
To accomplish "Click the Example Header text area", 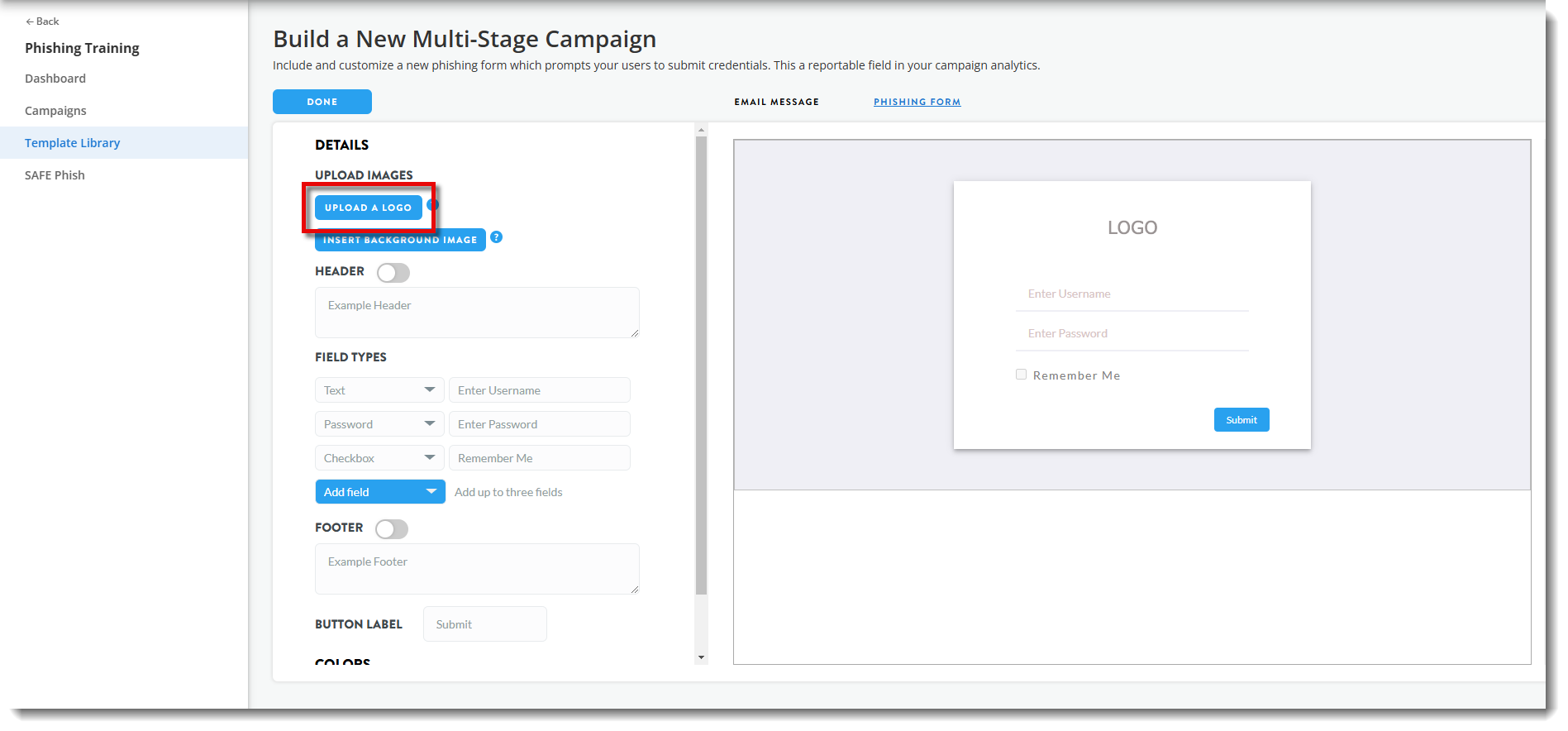I will (x=476, y=313).
